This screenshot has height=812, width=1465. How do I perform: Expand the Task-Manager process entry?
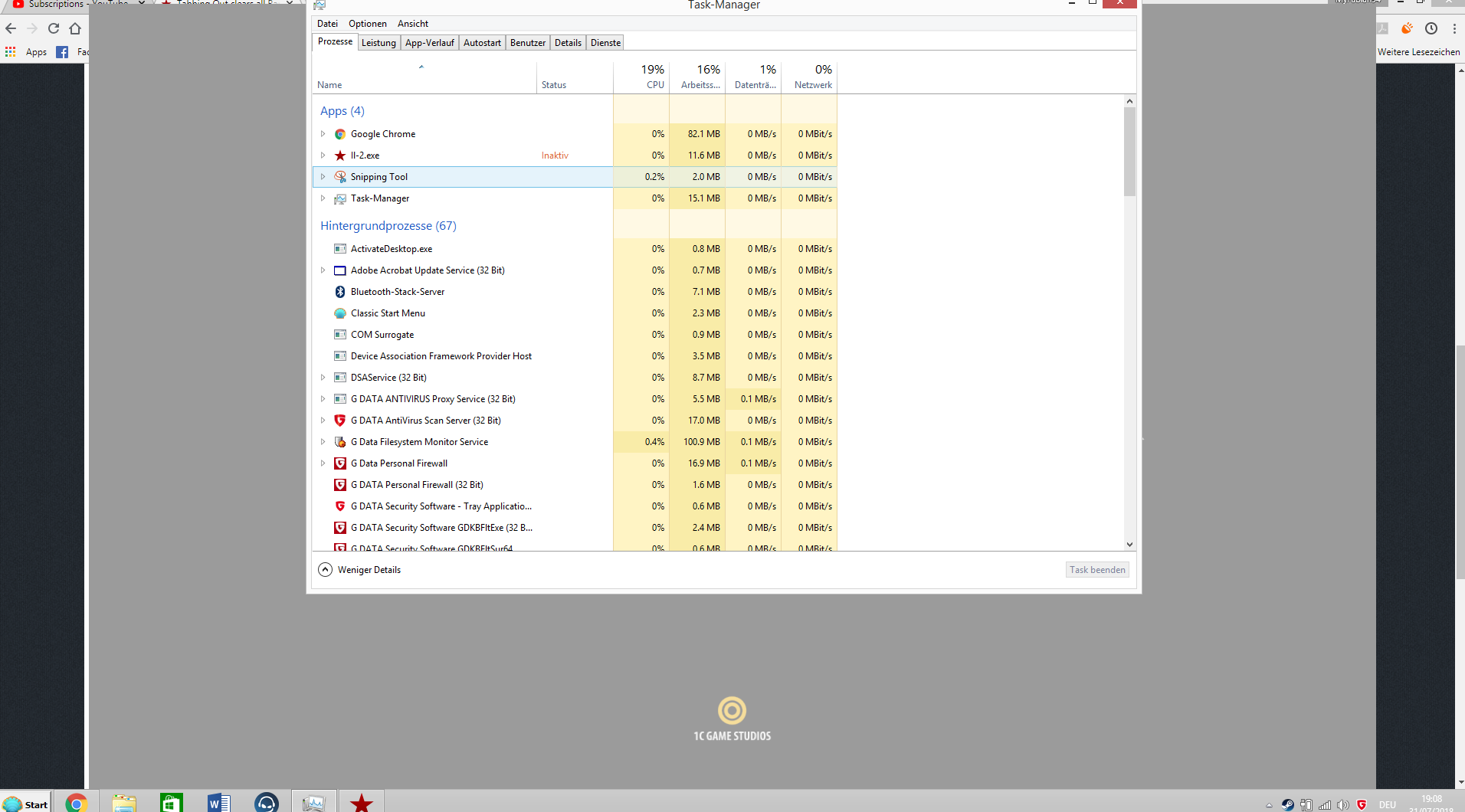(323, 198)
